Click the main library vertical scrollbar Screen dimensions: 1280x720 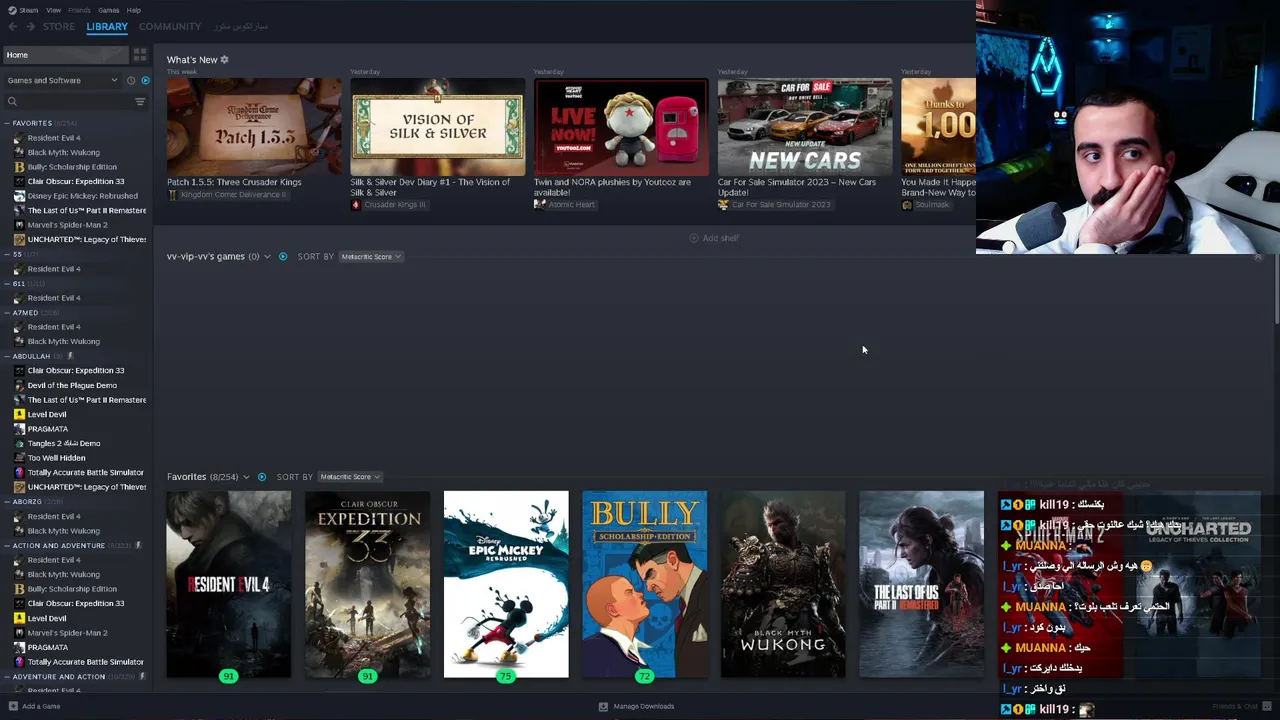pos(1276,290)
